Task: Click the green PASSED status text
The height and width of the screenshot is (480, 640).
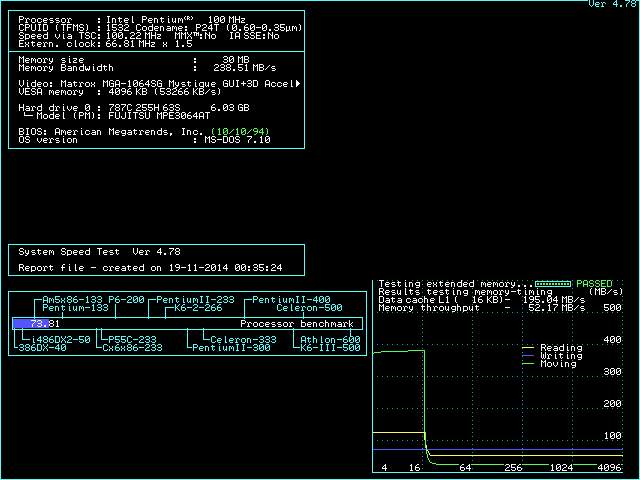Action: coord(594,284)
